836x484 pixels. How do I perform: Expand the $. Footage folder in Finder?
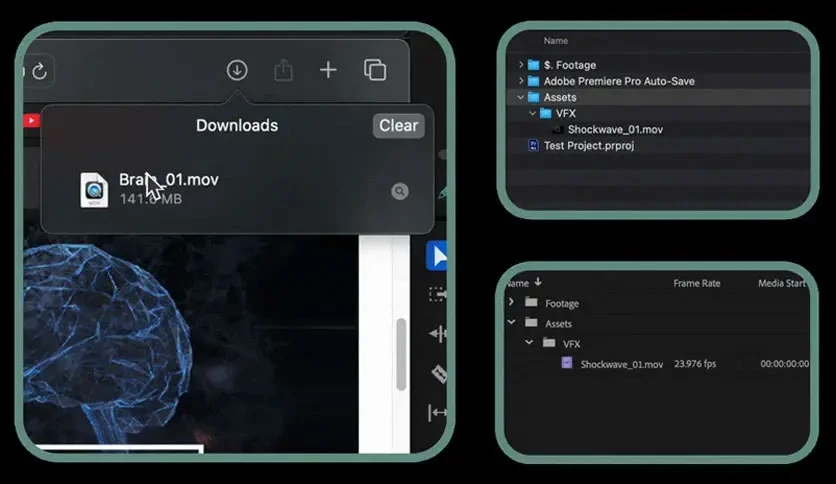pyautogui.click(x=521, y=64)
